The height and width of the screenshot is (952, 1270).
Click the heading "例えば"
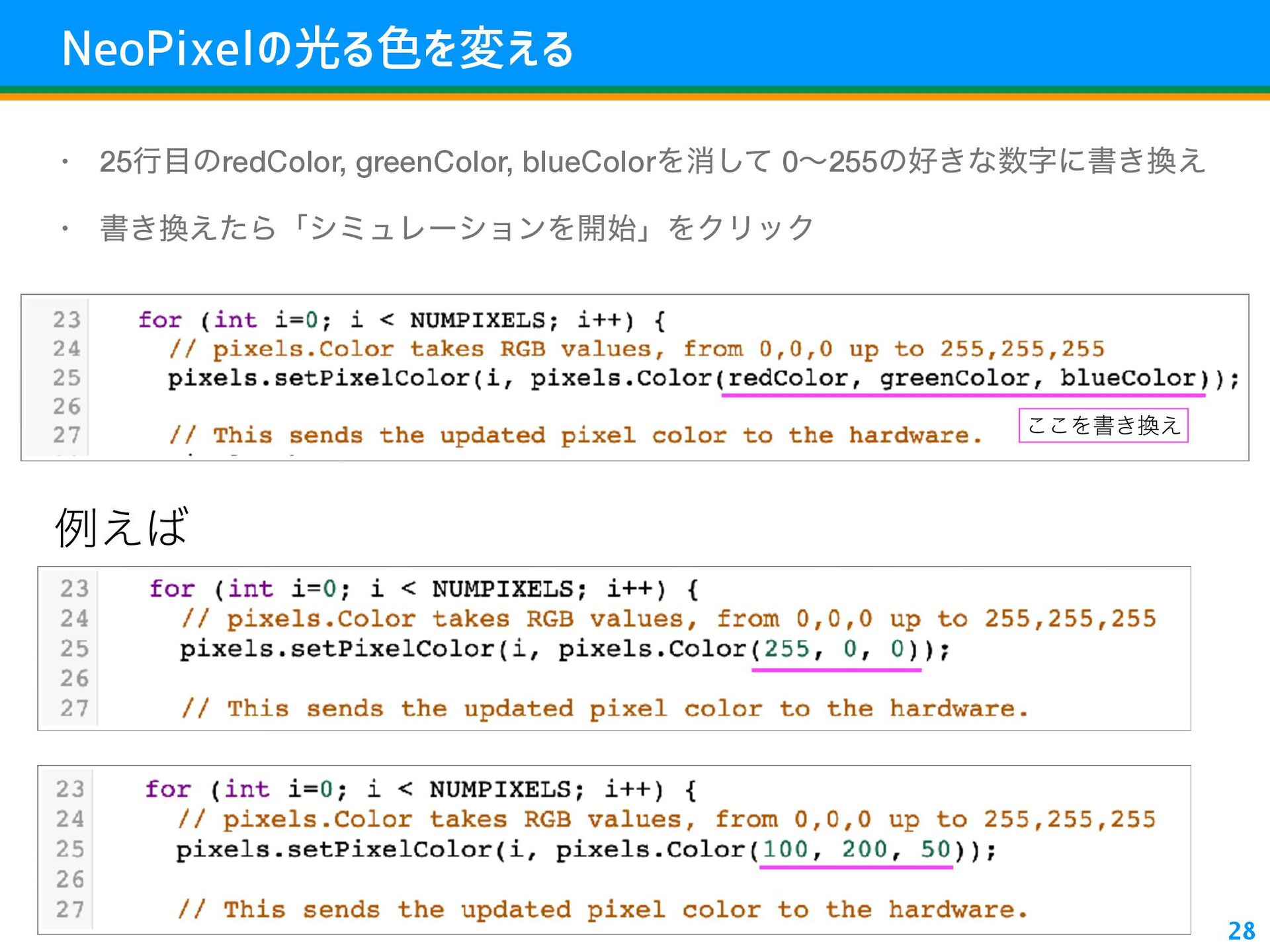(x=122, y=527)
